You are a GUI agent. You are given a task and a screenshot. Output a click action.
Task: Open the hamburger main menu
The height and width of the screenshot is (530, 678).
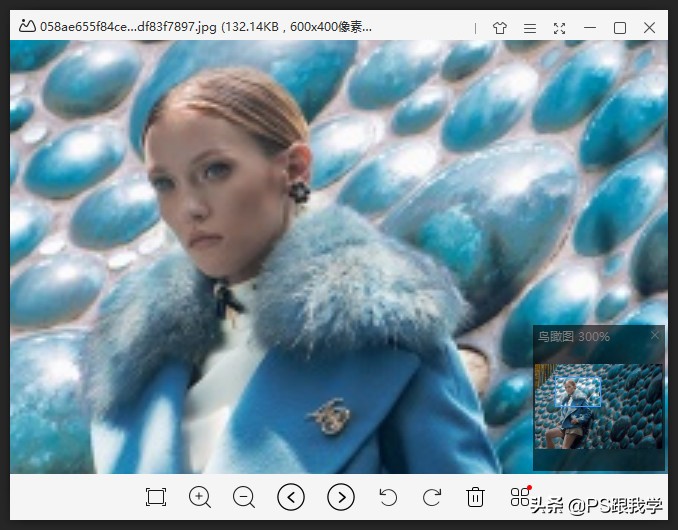[x=530, y=28]
